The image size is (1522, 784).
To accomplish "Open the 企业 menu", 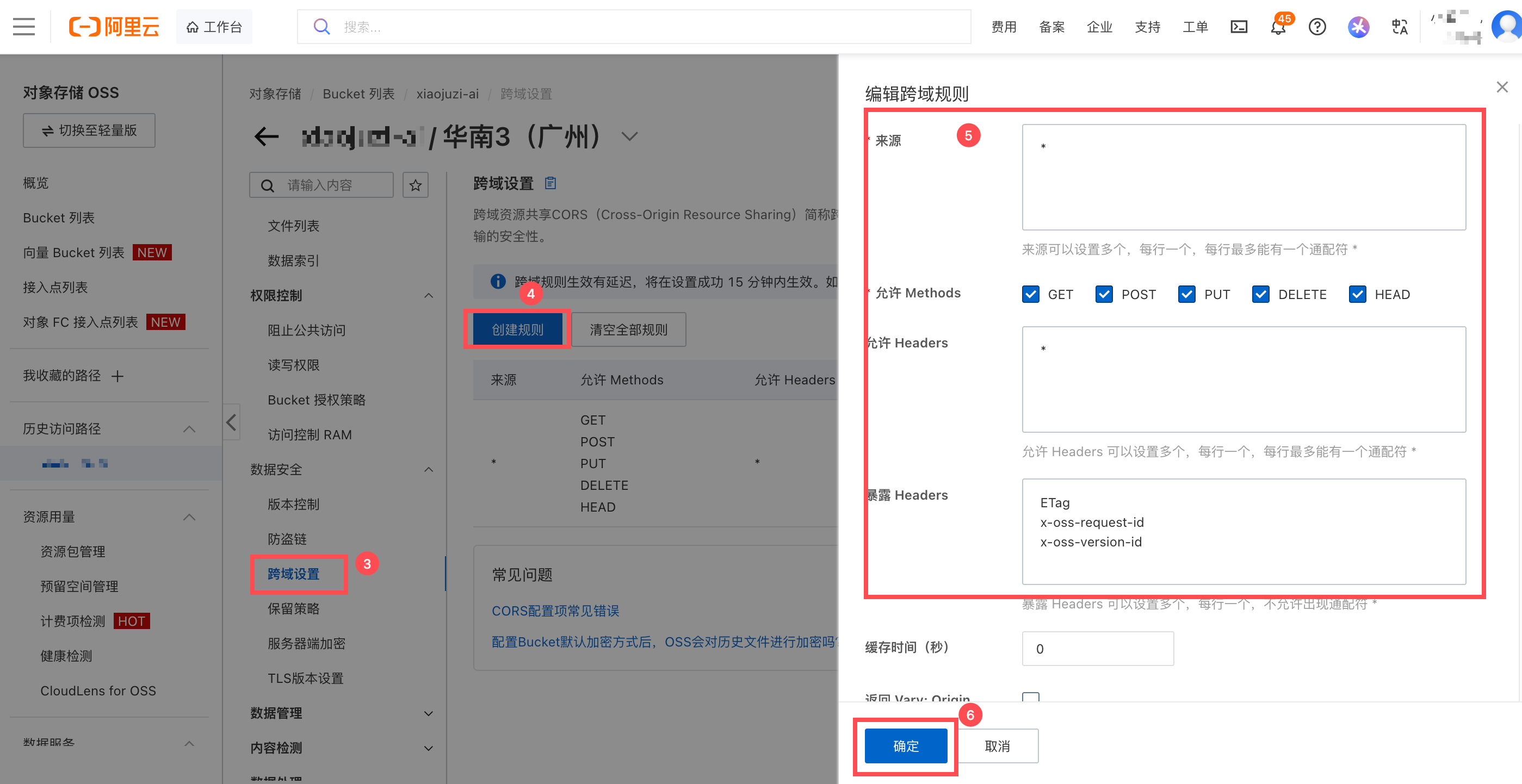I will [1099, 27].
